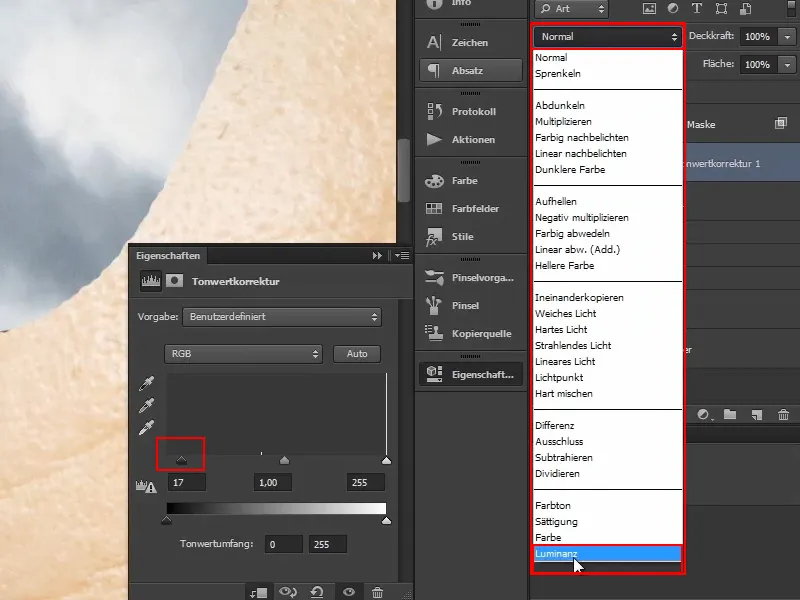This screenshot has width=800, height=600.
Task: Clip adjustment to layer below
Action: click(259, 592)
